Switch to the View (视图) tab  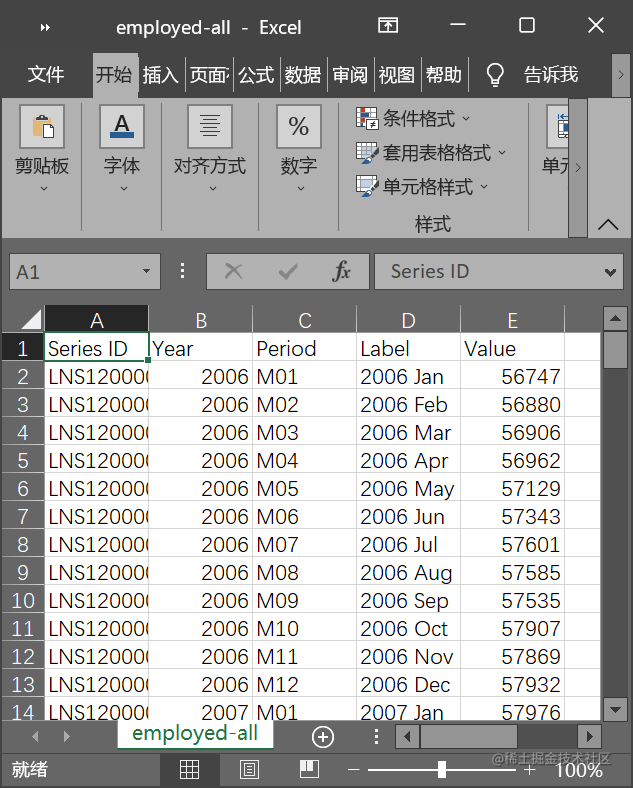[397, 75]
